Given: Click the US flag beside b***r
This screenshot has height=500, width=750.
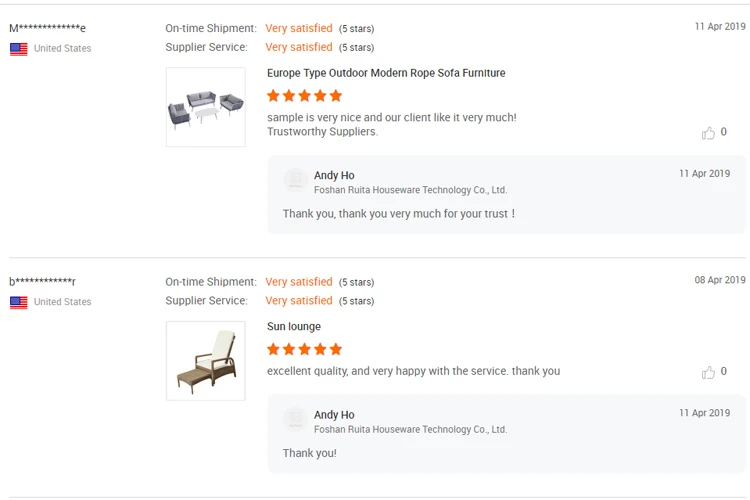Looking at the screenshot, I should coord(18,301).
